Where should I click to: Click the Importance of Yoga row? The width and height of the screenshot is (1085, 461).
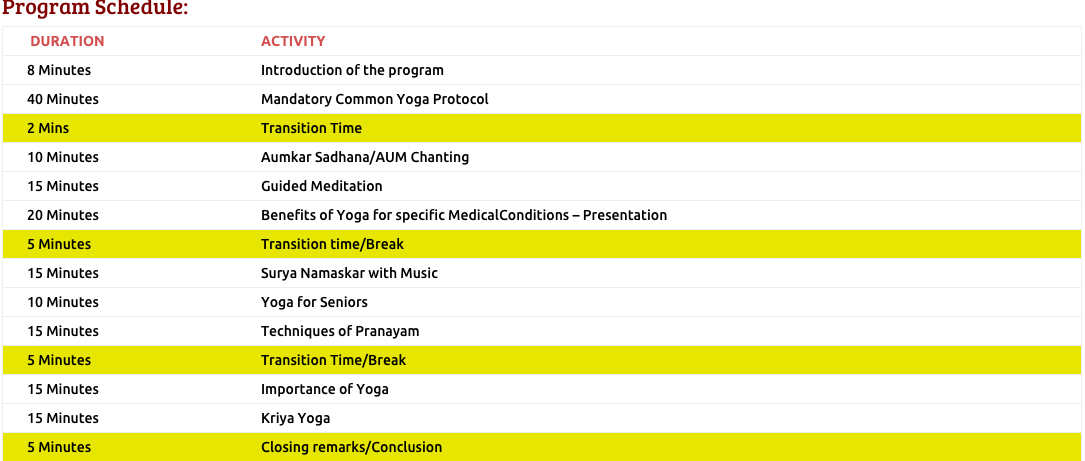[x=542, y=390]
